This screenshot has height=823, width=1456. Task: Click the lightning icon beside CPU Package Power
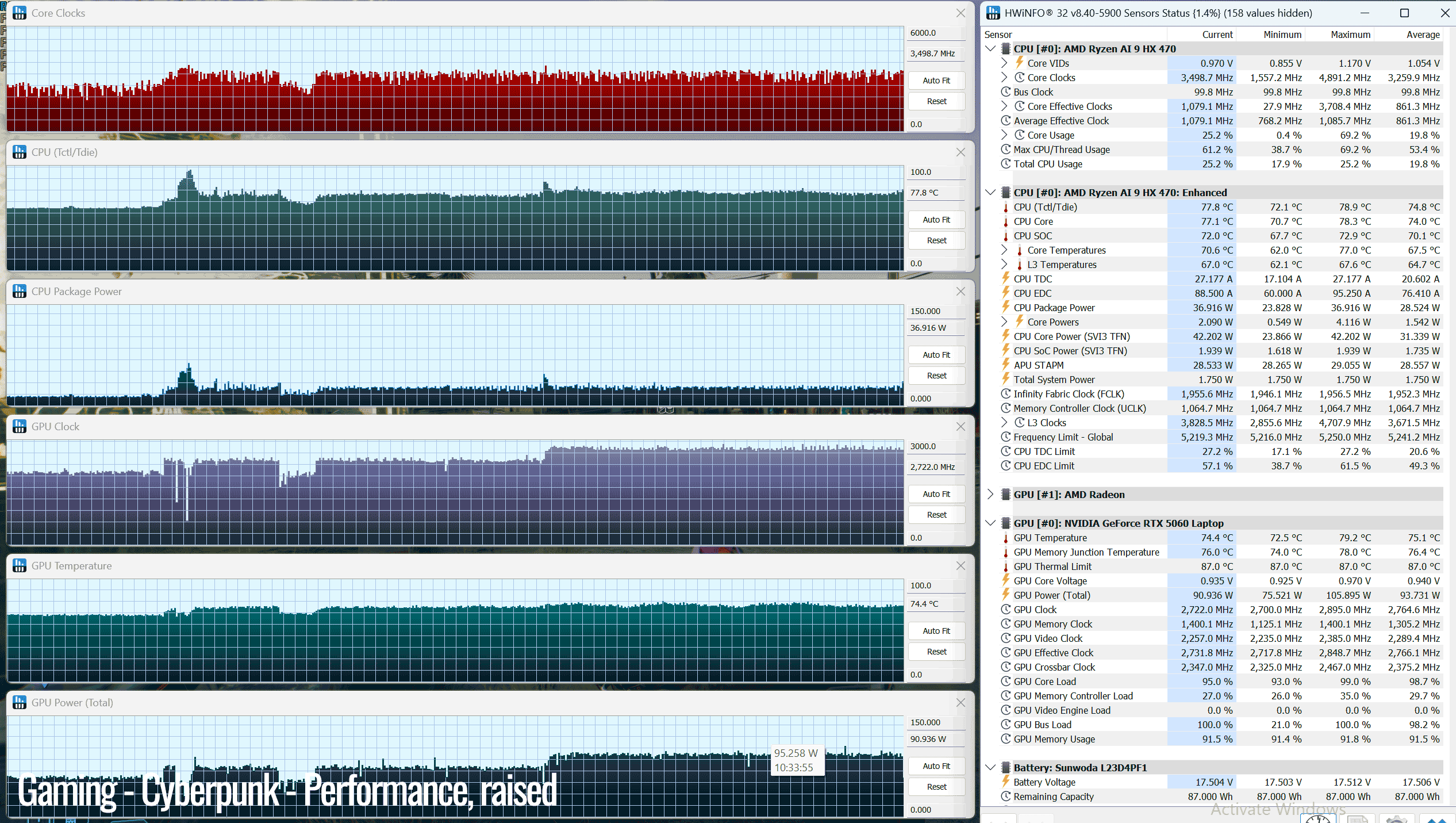(1005, 308)
